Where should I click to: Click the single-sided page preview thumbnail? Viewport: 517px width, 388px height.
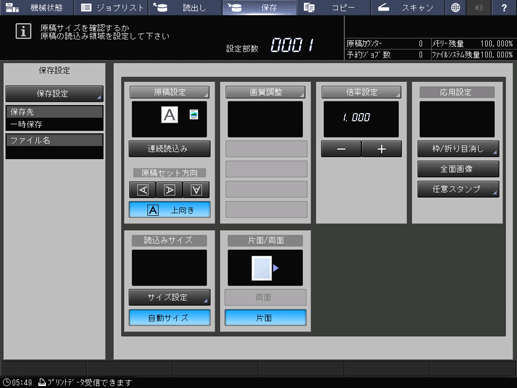pos(262,268)
